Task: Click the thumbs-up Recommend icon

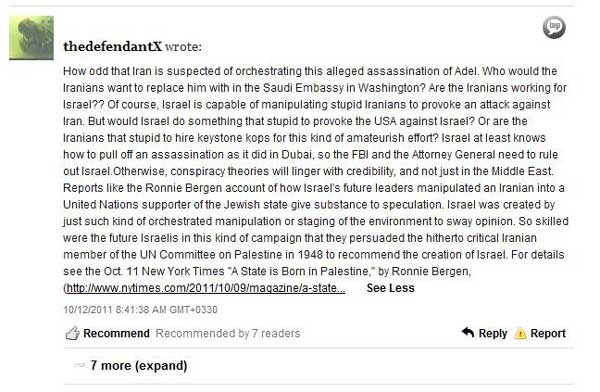Action: tap(72, 333)
